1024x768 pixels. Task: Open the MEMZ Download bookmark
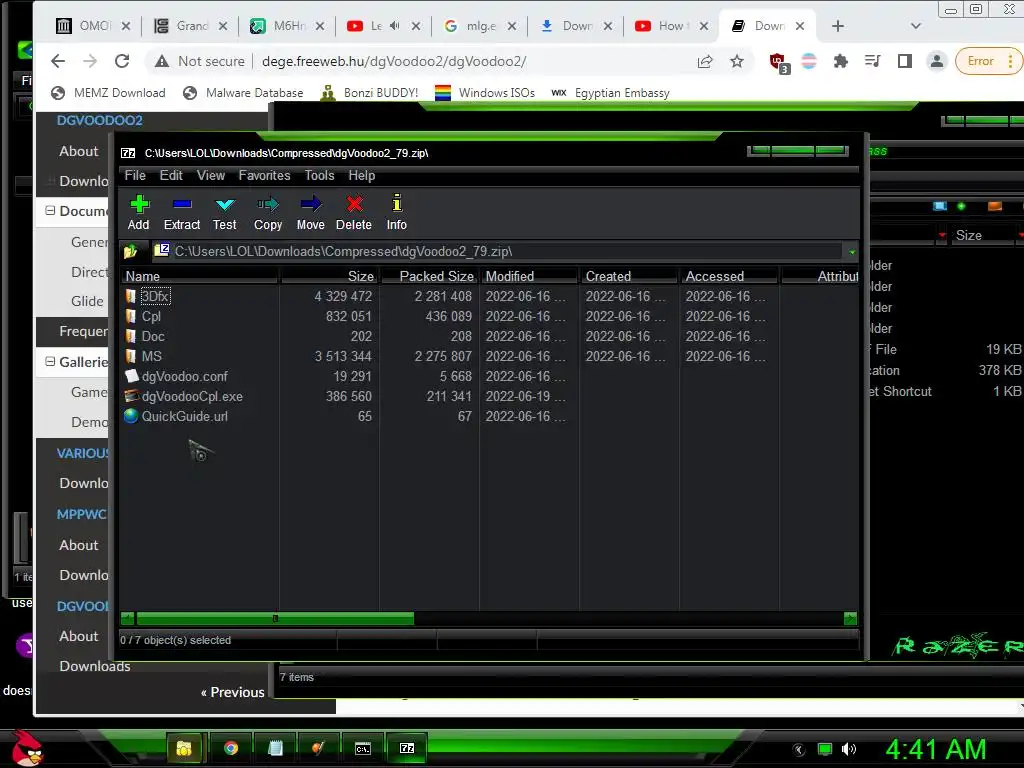pos(108,93)
